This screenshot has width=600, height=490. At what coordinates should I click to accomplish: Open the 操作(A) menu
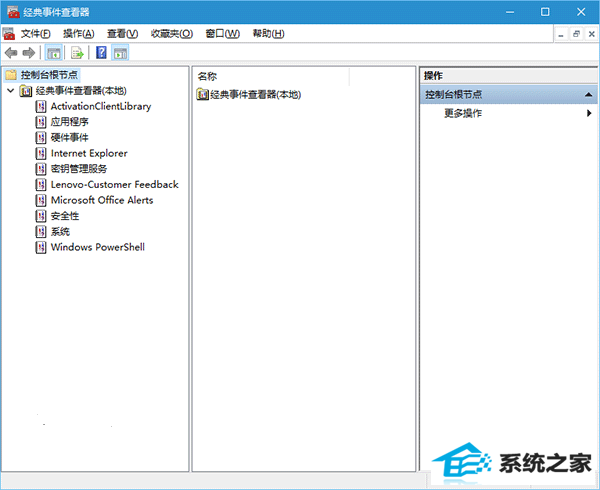(78, 34)
